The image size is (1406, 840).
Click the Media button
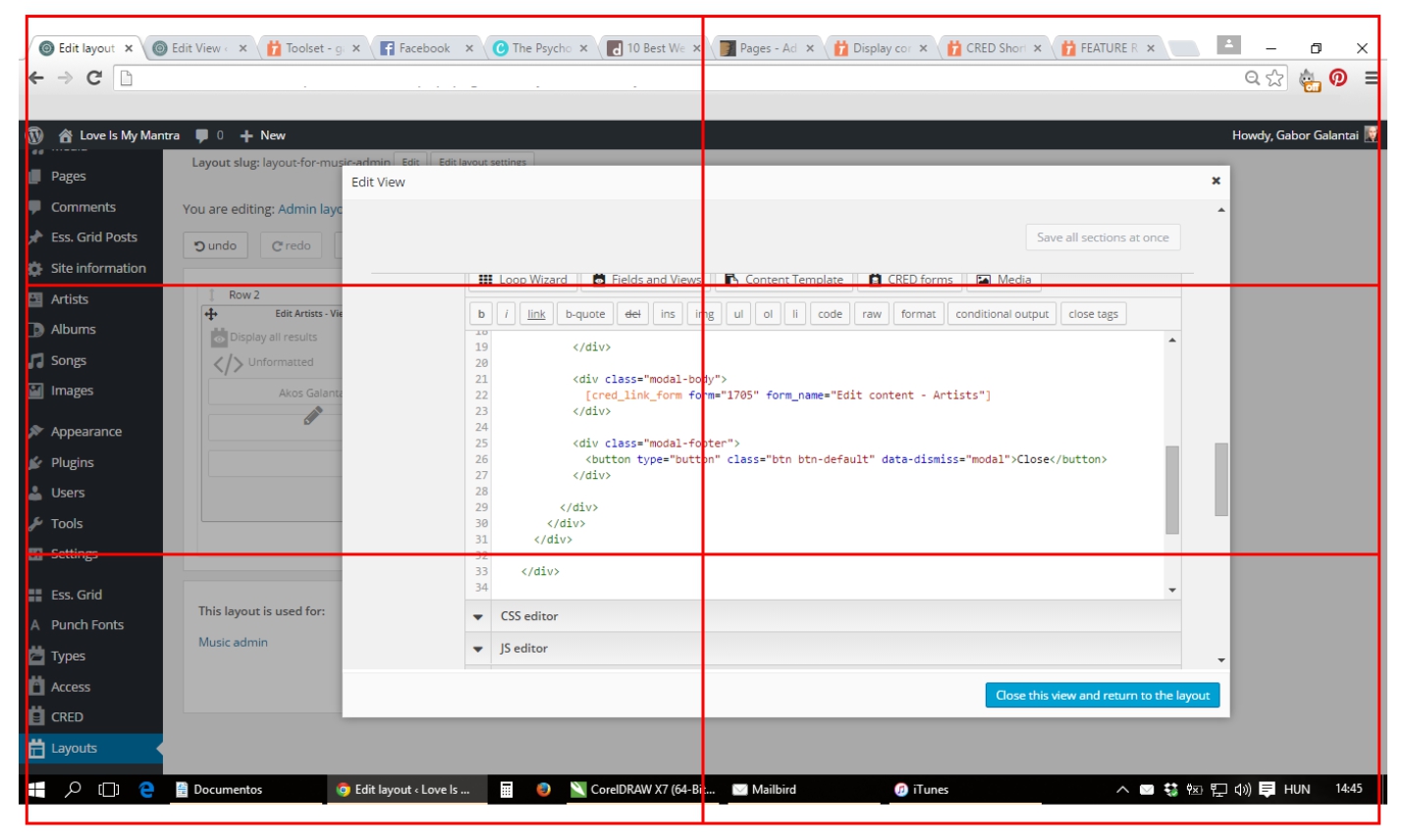point(1003,280)
